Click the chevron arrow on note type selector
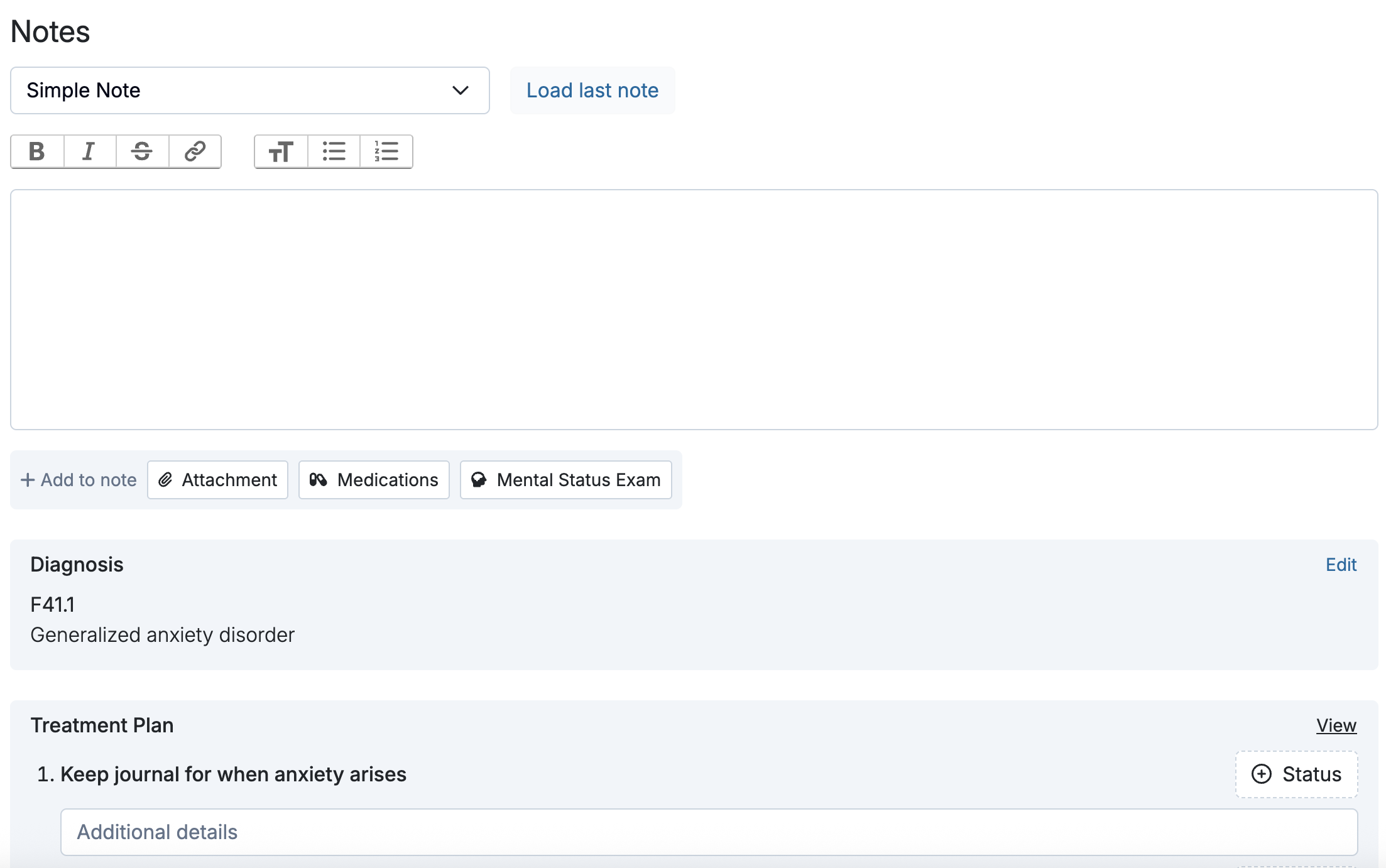Viewport: 1386px width, 868px height. 461,90
